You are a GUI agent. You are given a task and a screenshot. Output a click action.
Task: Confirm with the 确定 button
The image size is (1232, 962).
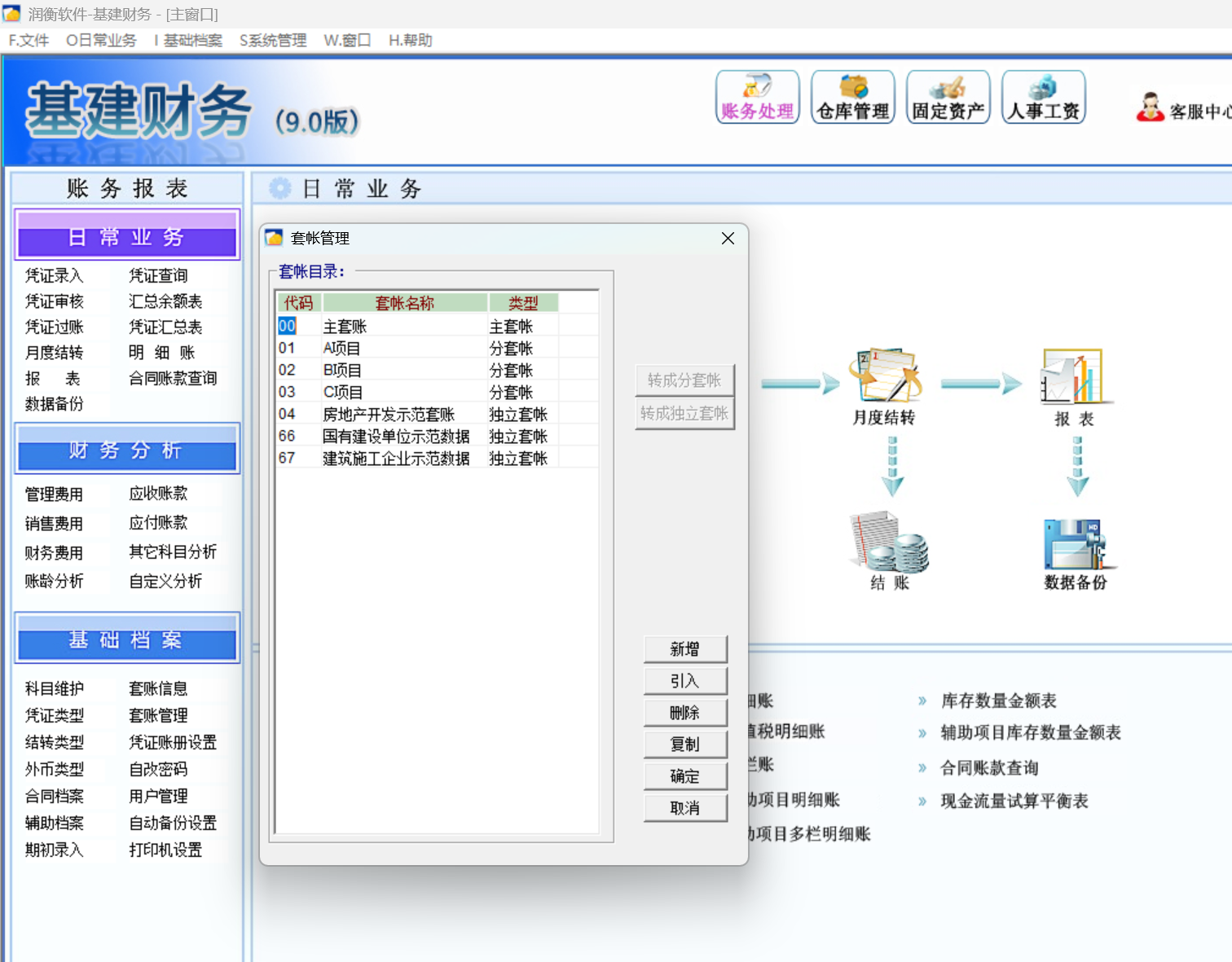click(x=685, y=776)
